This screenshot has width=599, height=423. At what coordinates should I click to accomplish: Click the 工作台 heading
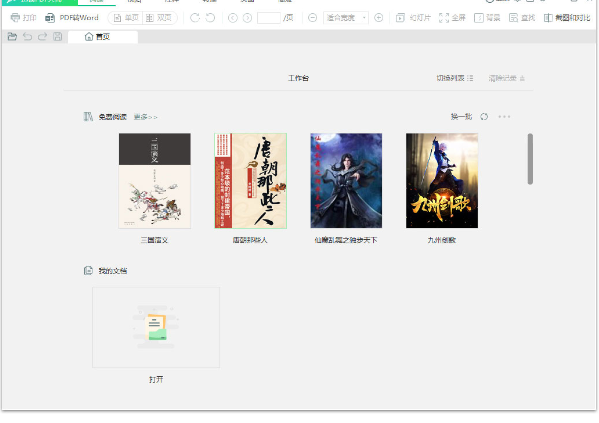298,78
